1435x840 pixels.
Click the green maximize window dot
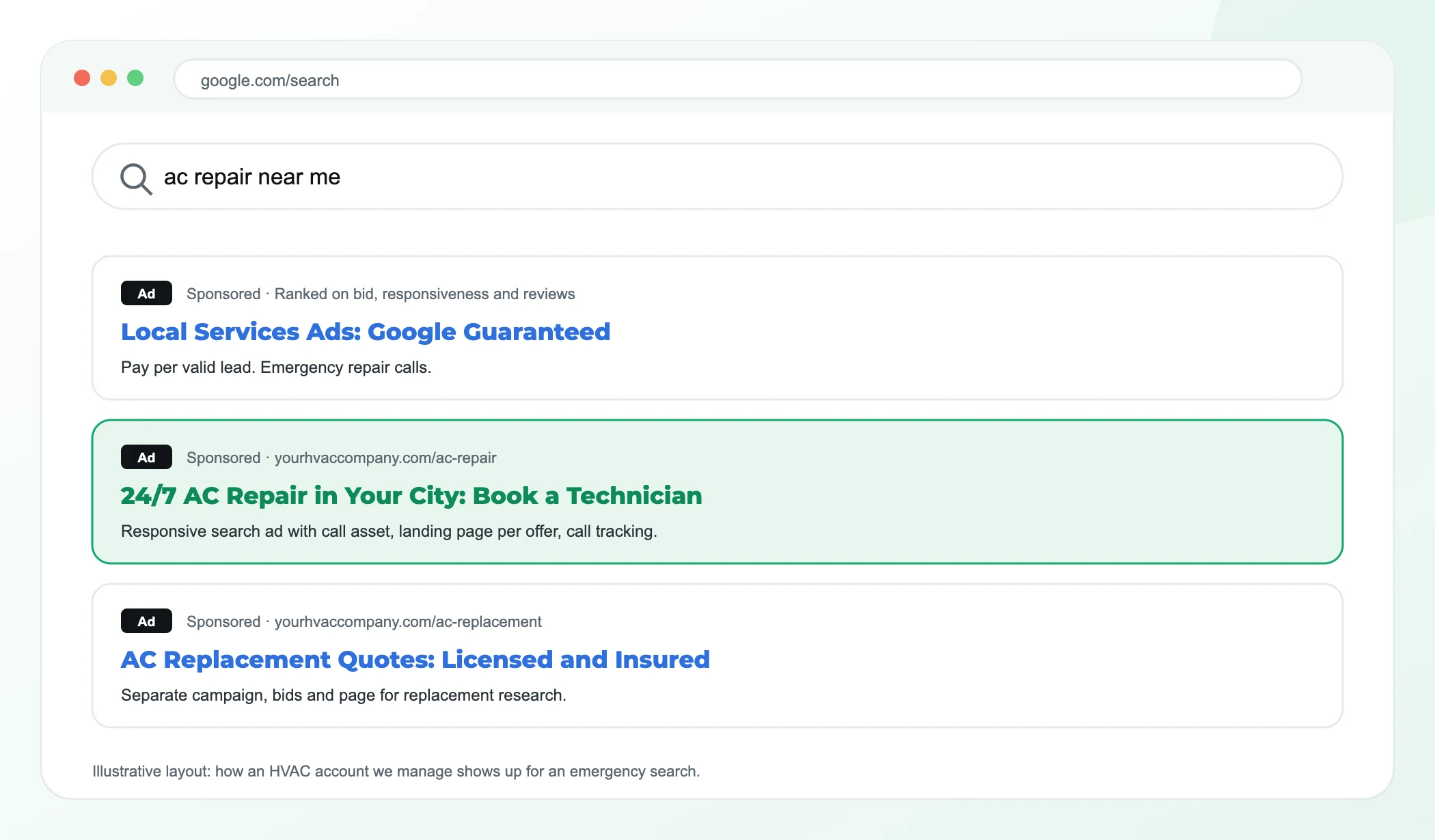tap(135, 78)
